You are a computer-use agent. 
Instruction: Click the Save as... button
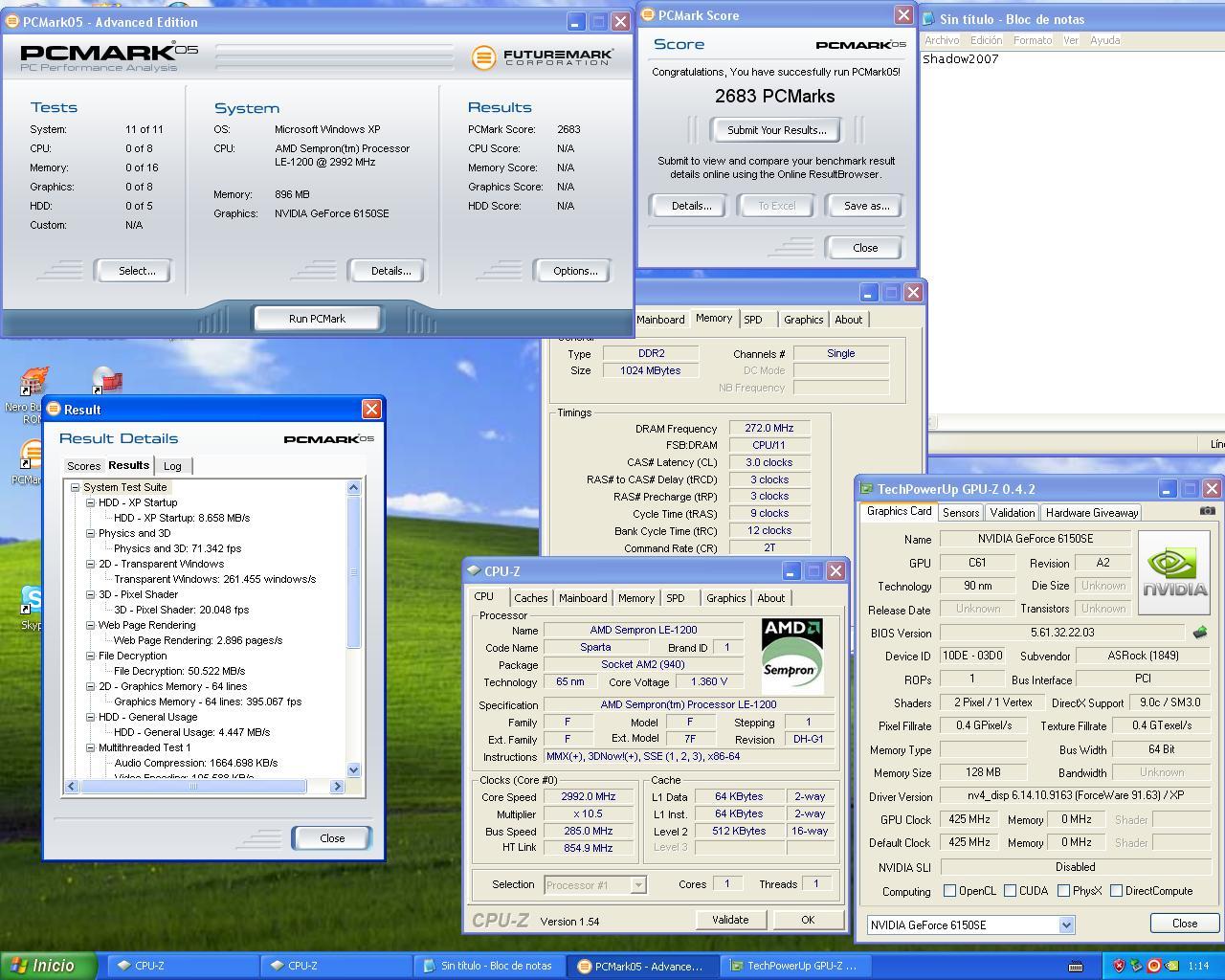tap(866, 206)
